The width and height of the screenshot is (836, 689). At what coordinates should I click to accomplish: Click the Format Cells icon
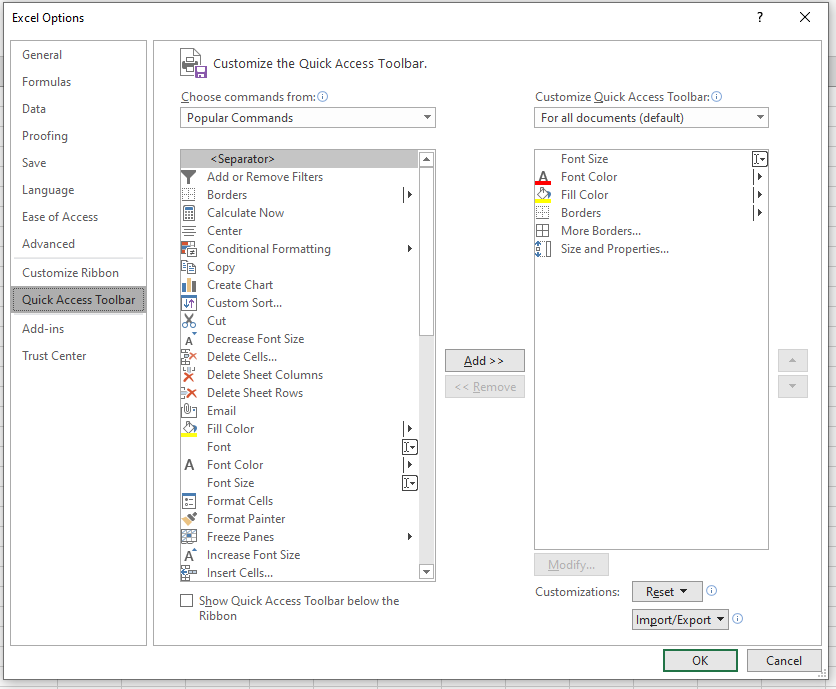pos(189,501)
